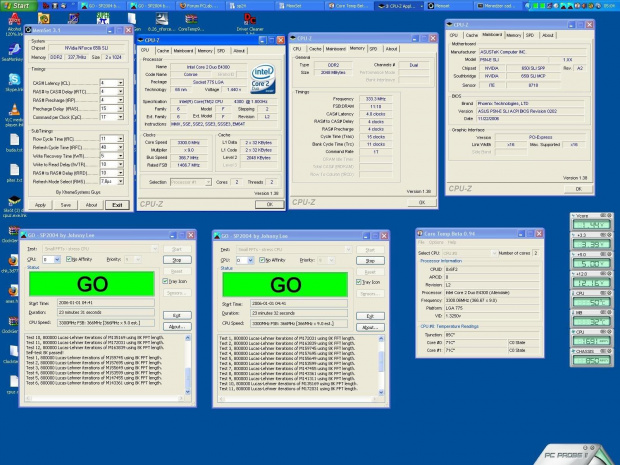The image size is (620, 465).
Task: Open the Refresh Mode Select dropdown in MemSet
Action: coord(120,181)
